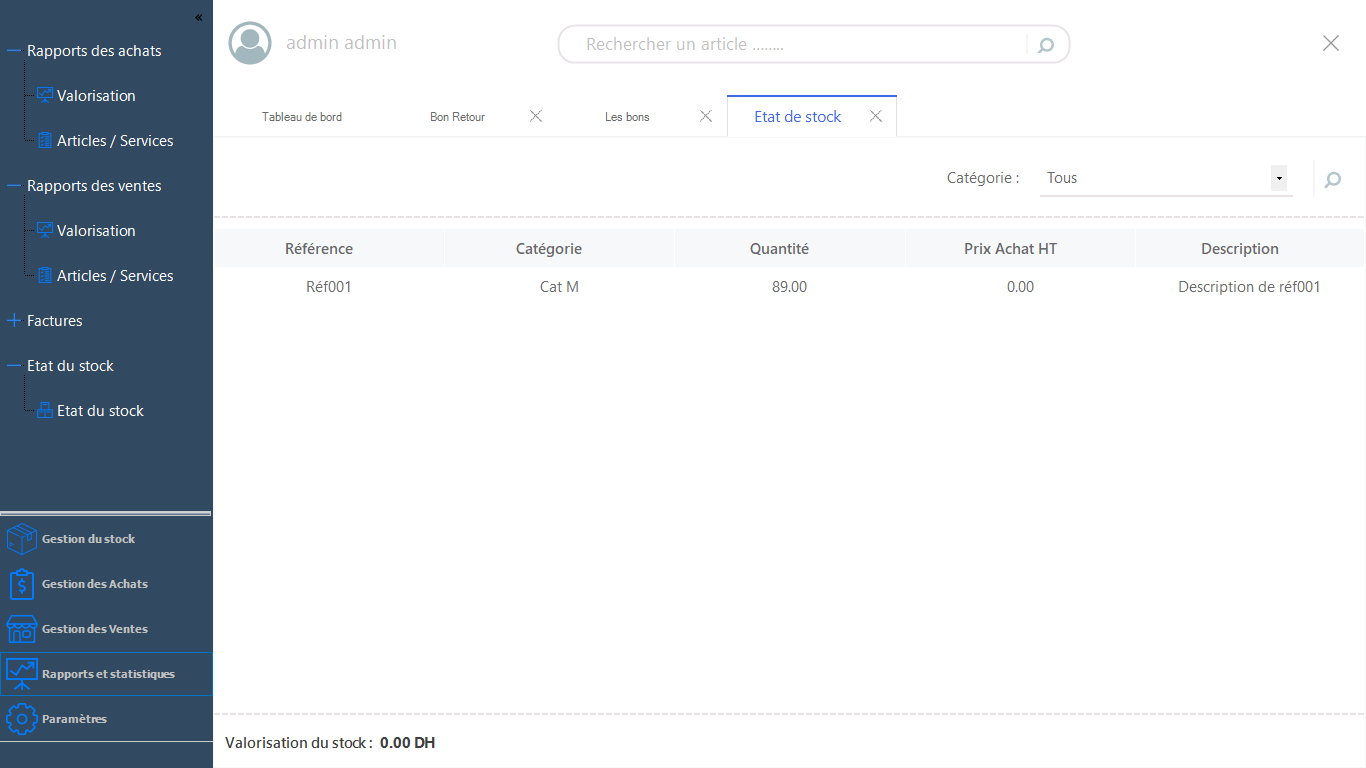Close the Etat de stock tab
Image resolution: width=1366 pixels, height=768 pixels.
[876, 116]
